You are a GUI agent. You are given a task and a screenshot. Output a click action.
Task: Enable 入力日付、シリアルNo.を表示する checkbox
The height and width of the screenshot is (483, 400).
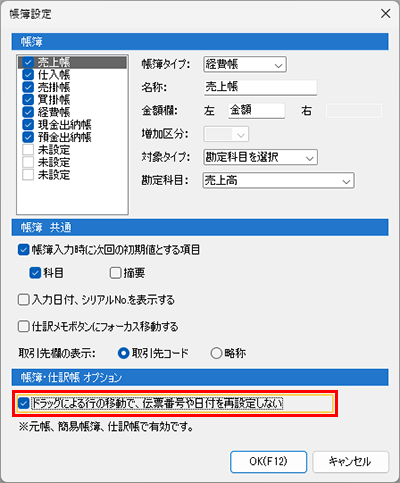pos(23,300)
